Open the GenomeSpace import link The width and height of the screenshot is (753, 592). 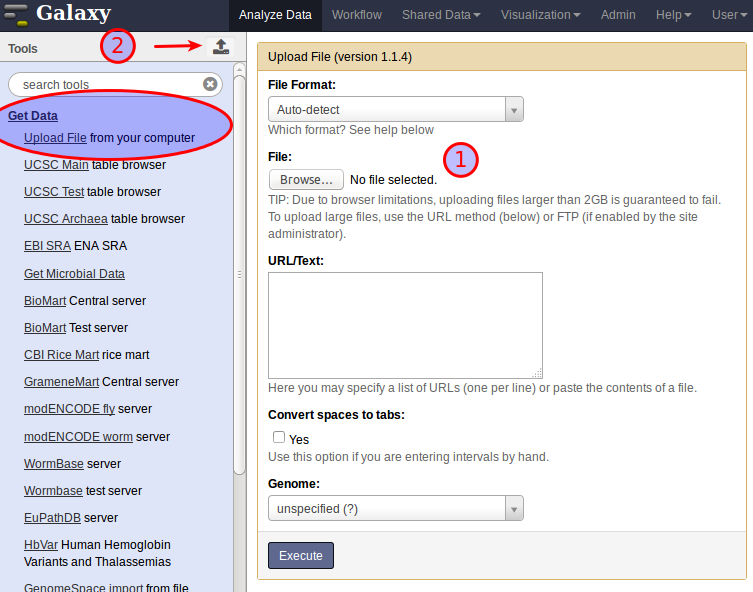click(x=84, y=587)
